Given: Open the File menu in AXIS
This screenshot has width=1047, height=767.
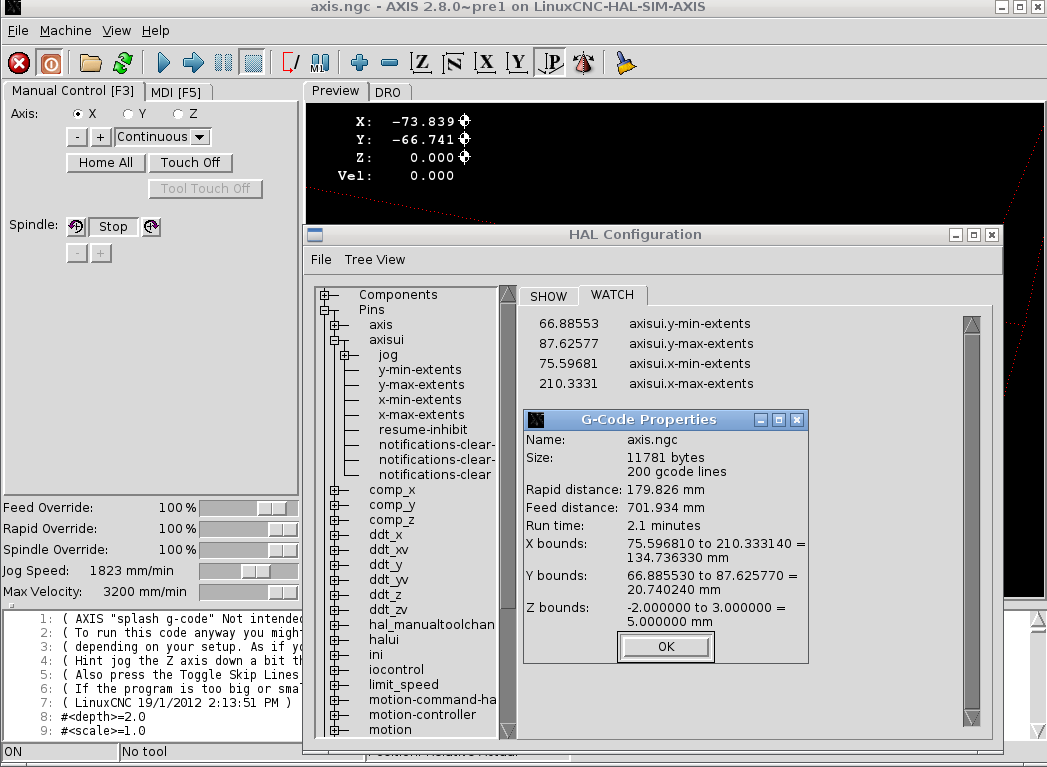Looking at the screenshot, I should 18,31.
